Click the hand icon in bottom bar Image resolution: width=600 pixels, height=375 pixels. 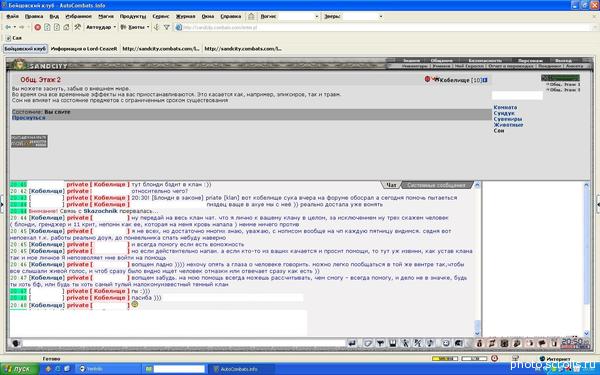[x=530, y=343]
